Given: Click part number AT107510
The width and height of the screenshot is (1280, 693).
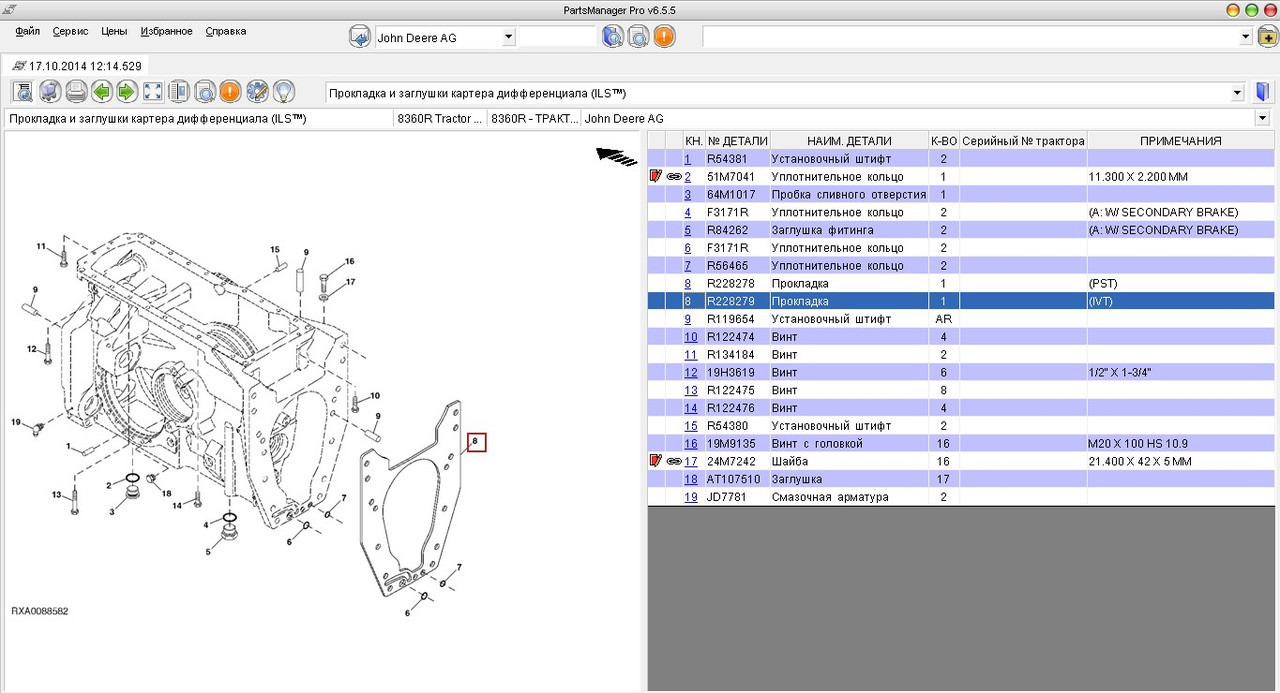Looking at the screenshot, I should 732,479.
